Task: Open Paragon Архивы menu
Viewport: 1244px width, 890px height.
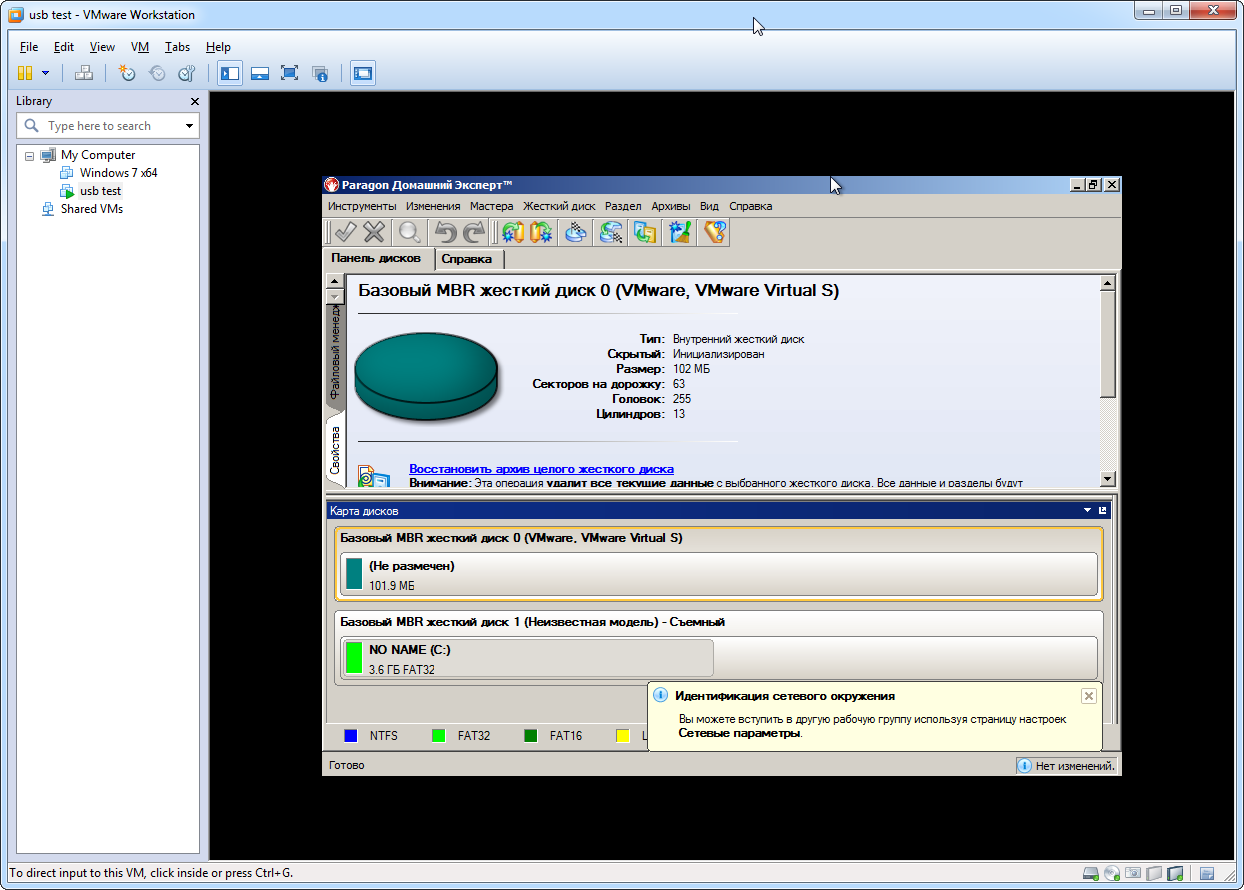Action: click(671, 206)
